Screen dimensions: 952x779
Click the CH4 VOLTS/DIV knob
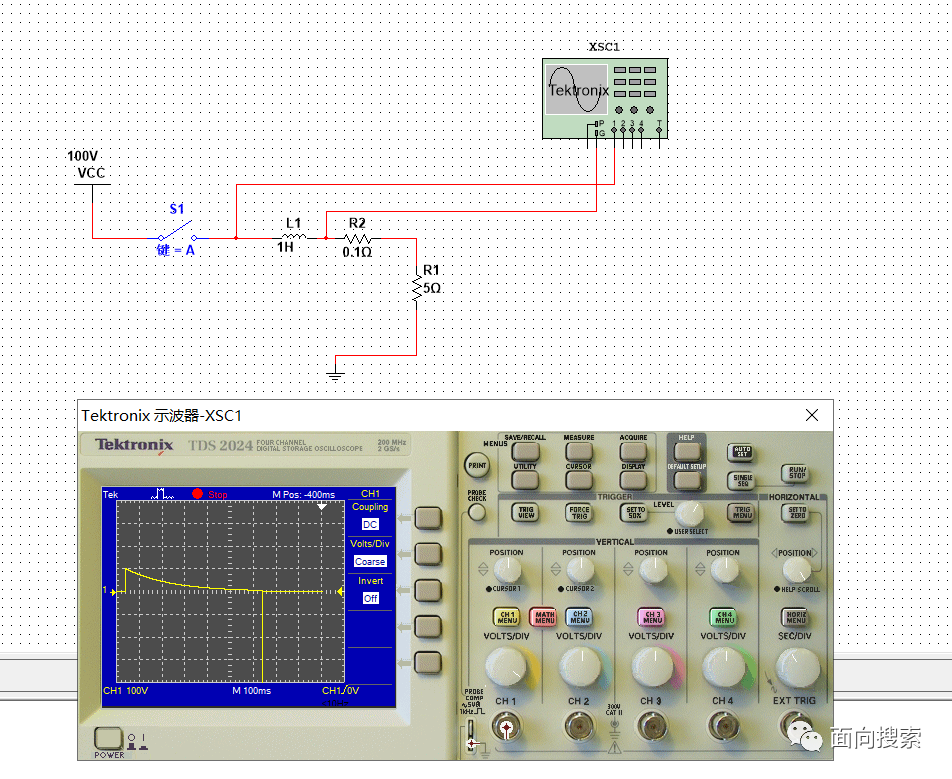point(724,667)
